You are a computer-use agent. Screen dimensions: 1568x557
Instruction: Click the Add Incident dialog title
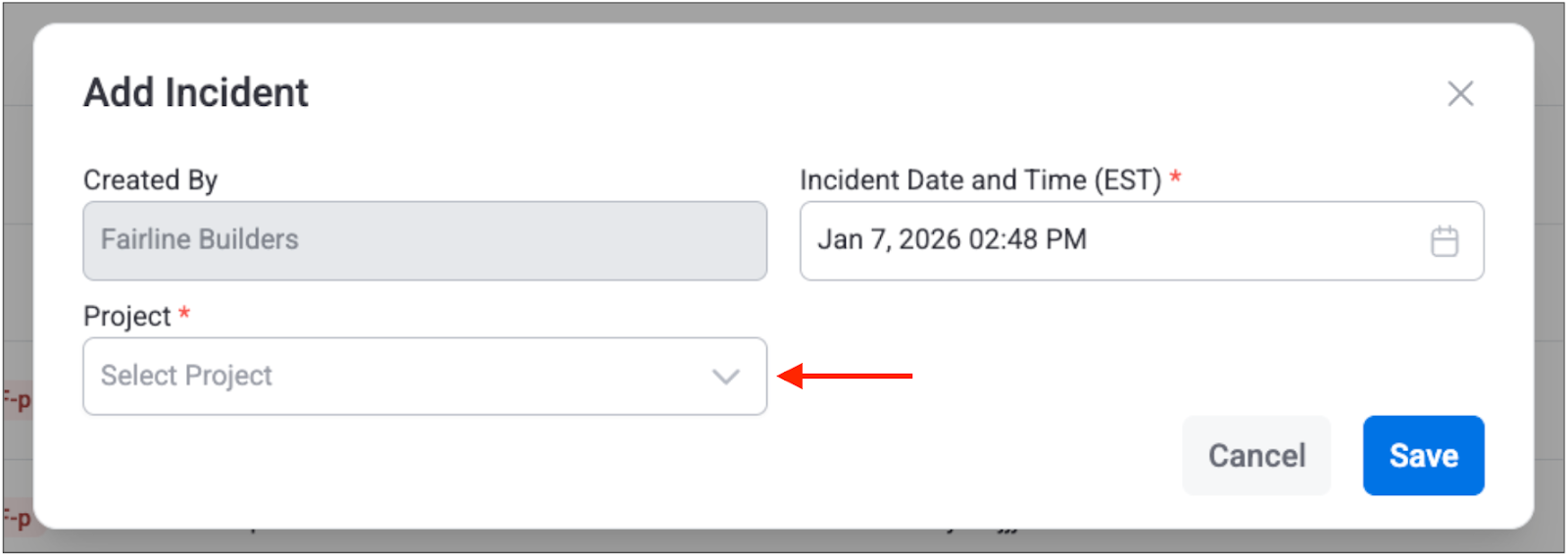coord(196,93)
